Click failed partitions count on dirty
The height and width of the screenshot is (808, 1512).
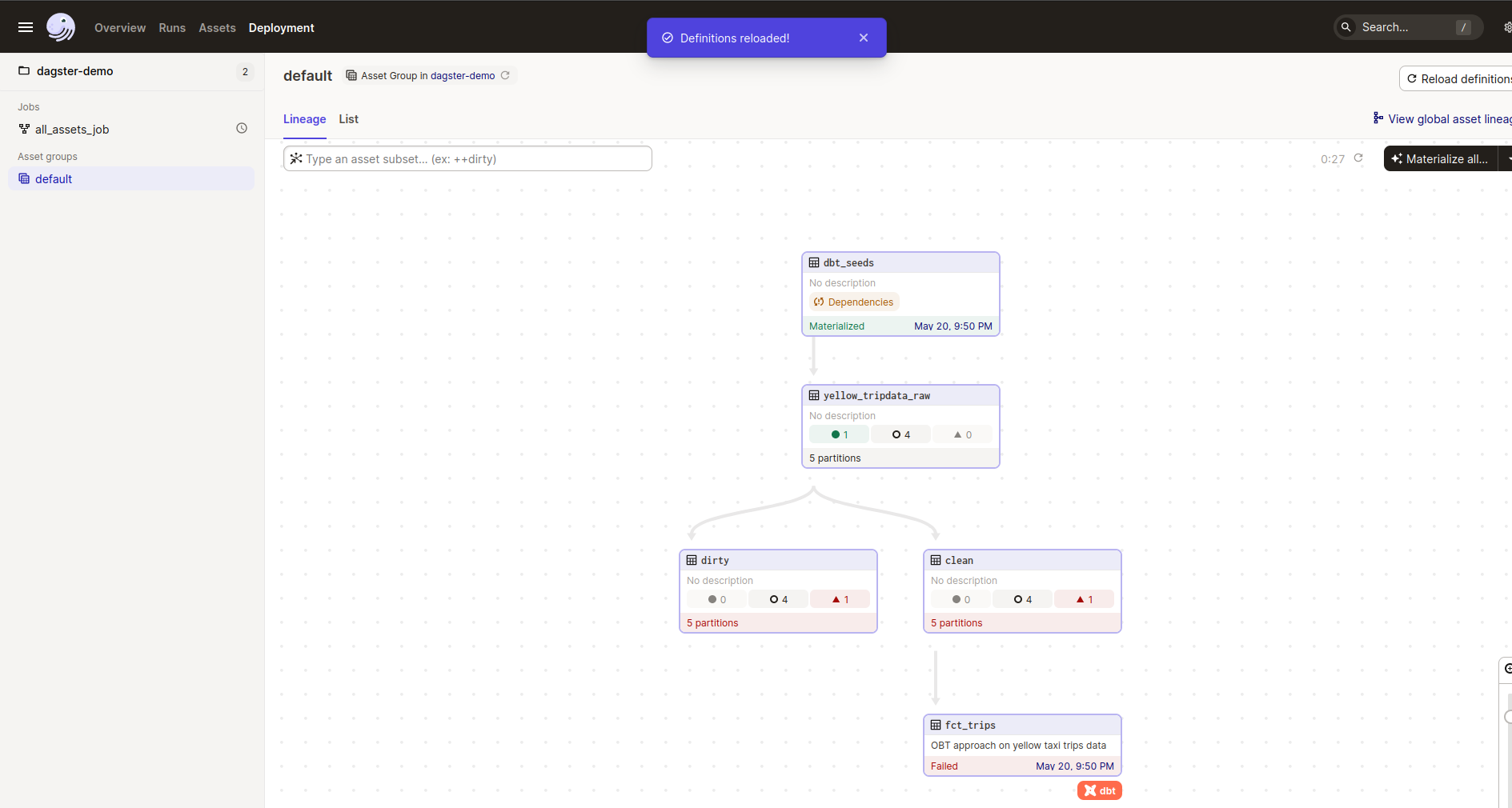[840, 599]
